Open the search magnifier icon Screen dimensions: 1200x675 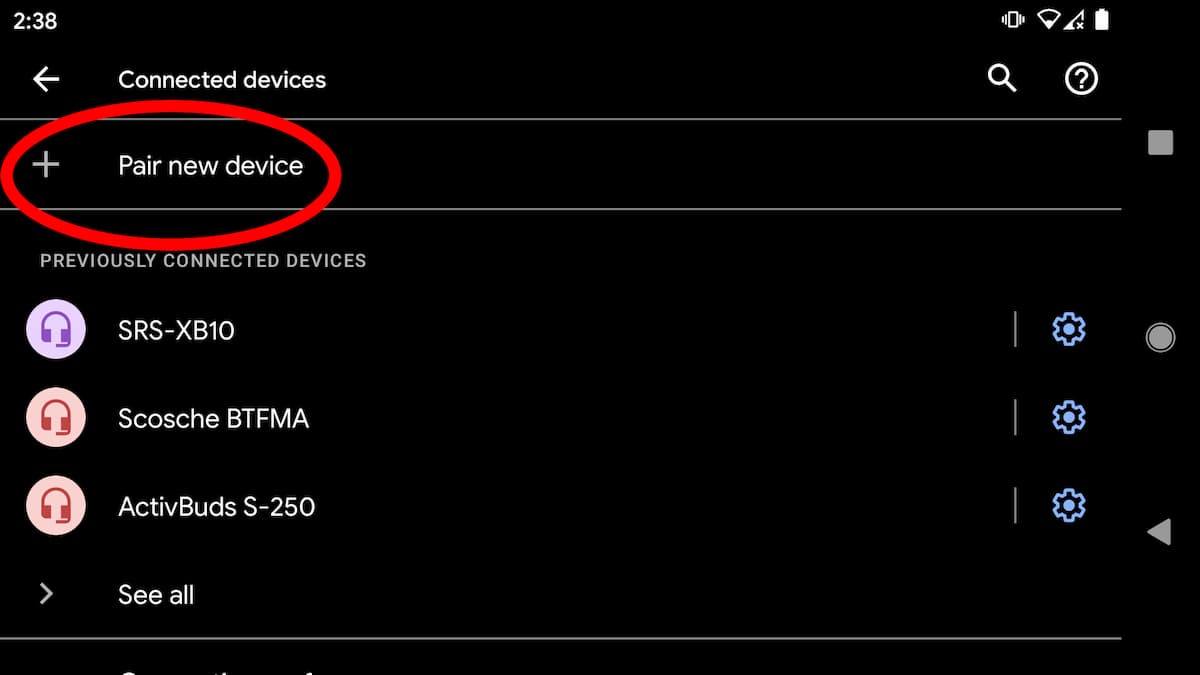[1002, 78]
